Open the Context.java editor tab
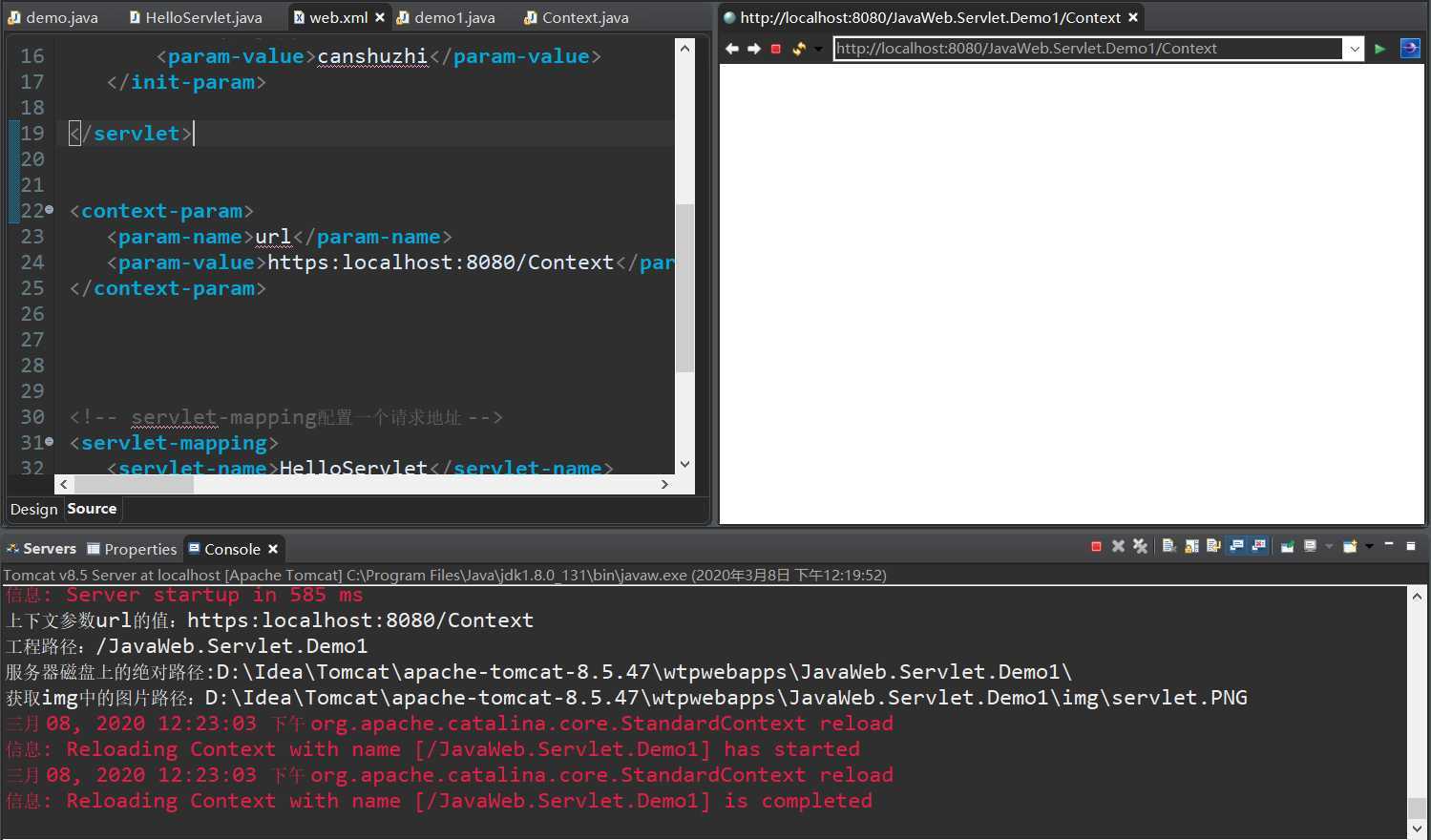Viewport: 1431px width, 840px height. click(x=577, y=17)
